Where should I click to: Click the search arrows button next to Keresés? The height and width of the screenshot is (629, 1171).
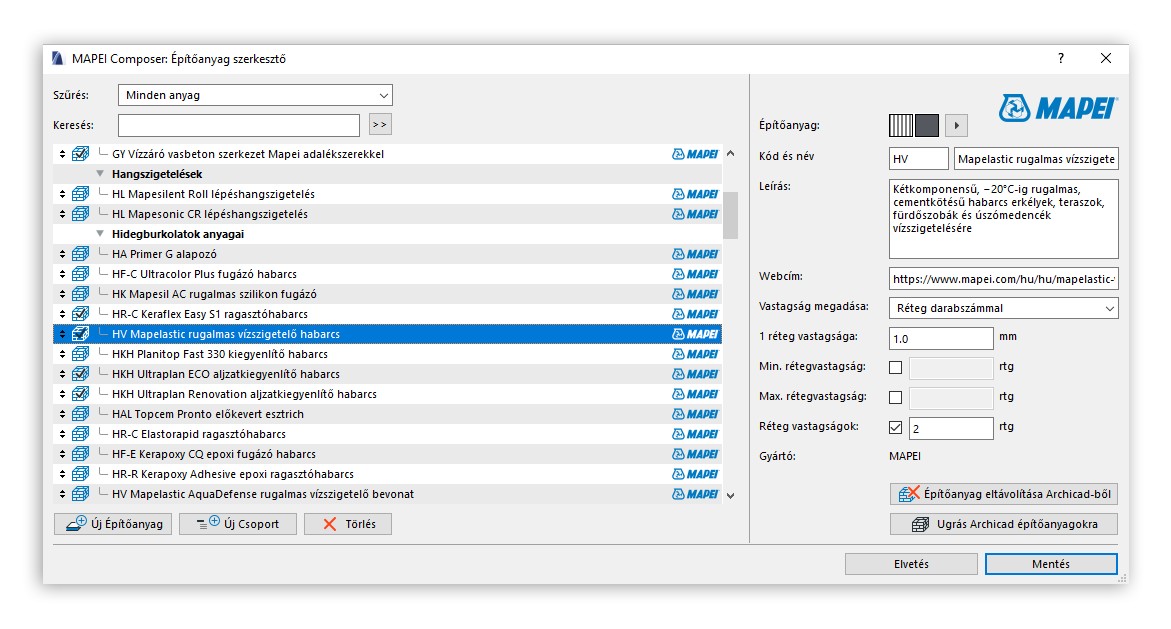click(379, 125)
